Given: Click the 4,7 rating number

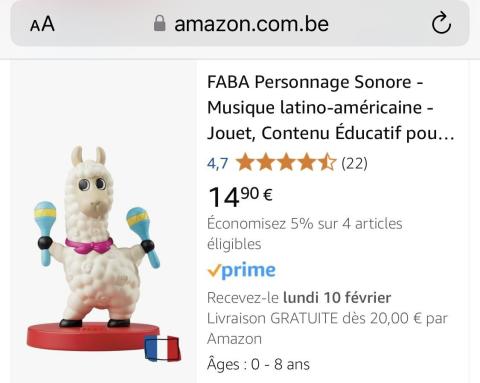Looking at the screenshot, I should 217,163.
